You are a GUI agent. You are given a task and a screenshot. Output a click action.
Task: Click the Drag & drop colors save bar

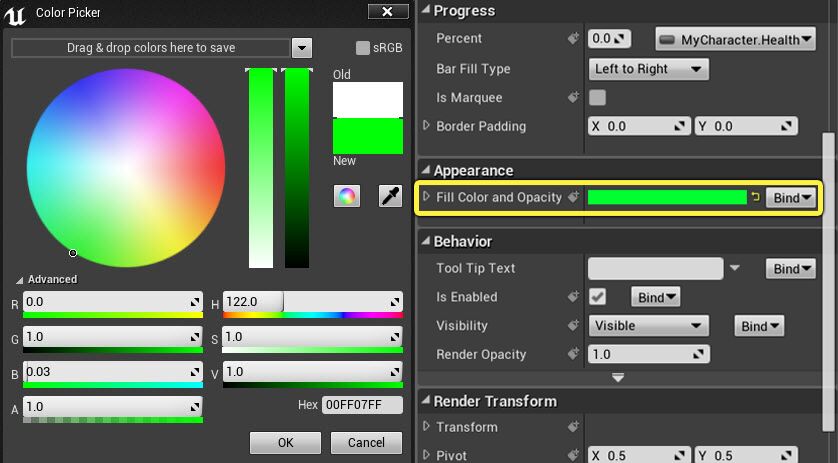point(151,48)
